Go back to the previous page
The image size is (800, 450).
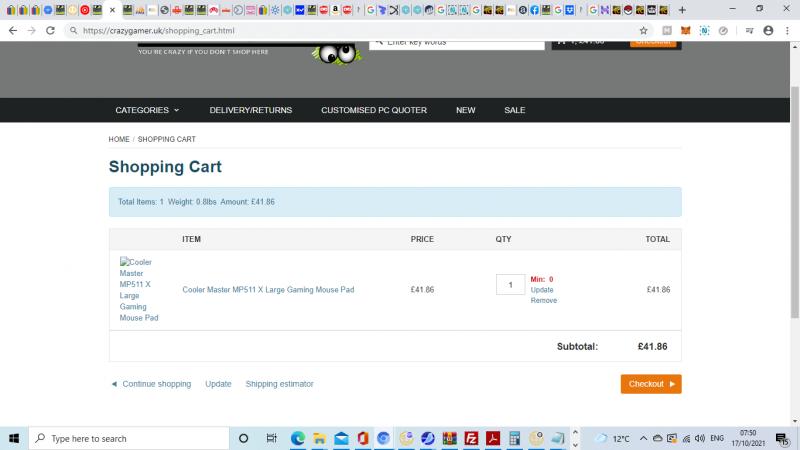[13, 31]
